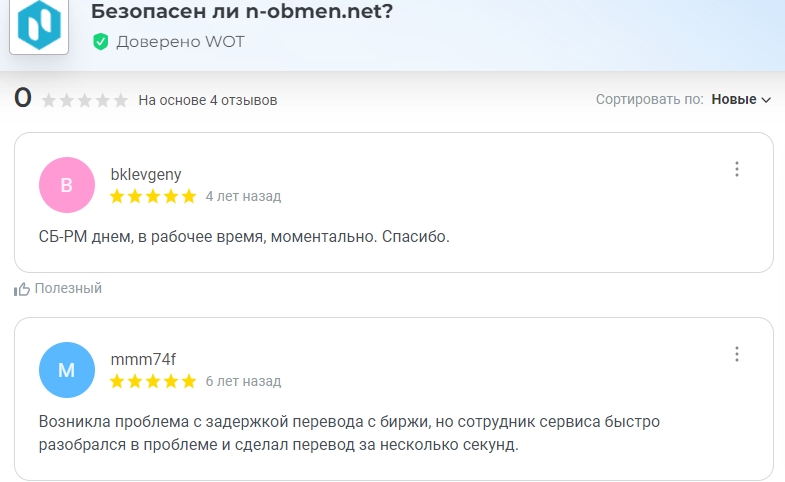Click the gray overall rating stars
The width and height of the screenshot is (785, 482).
[85, 100]
